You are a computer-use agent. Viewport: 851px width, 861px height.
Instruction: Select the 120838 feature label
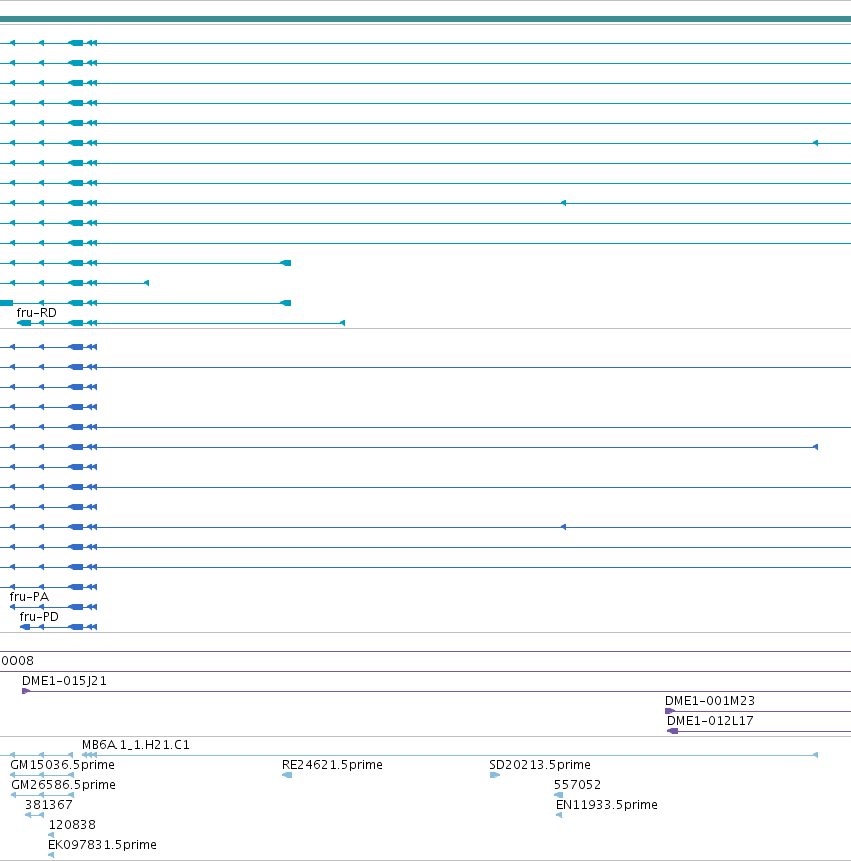[x=72, y=825]
